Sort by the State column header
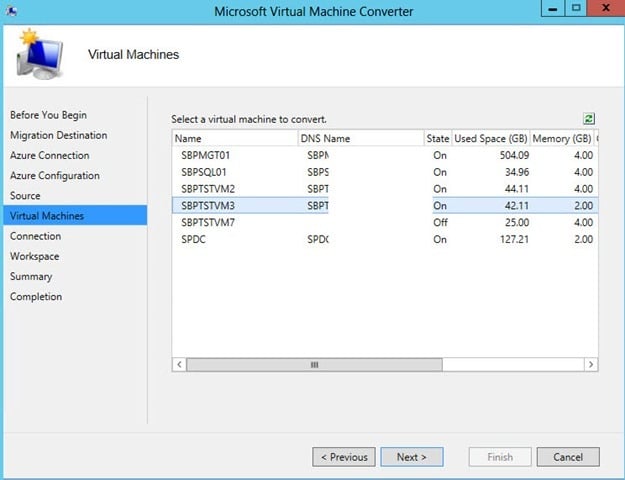 438,138
